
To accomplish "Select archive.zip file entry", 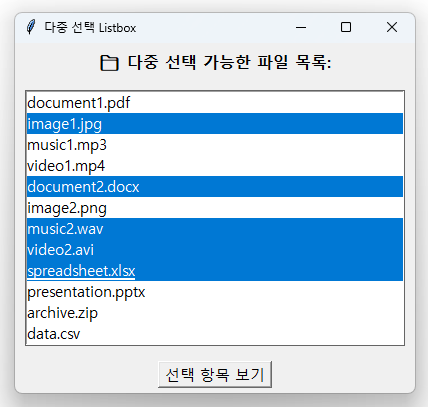I will [x=215, y=313].
